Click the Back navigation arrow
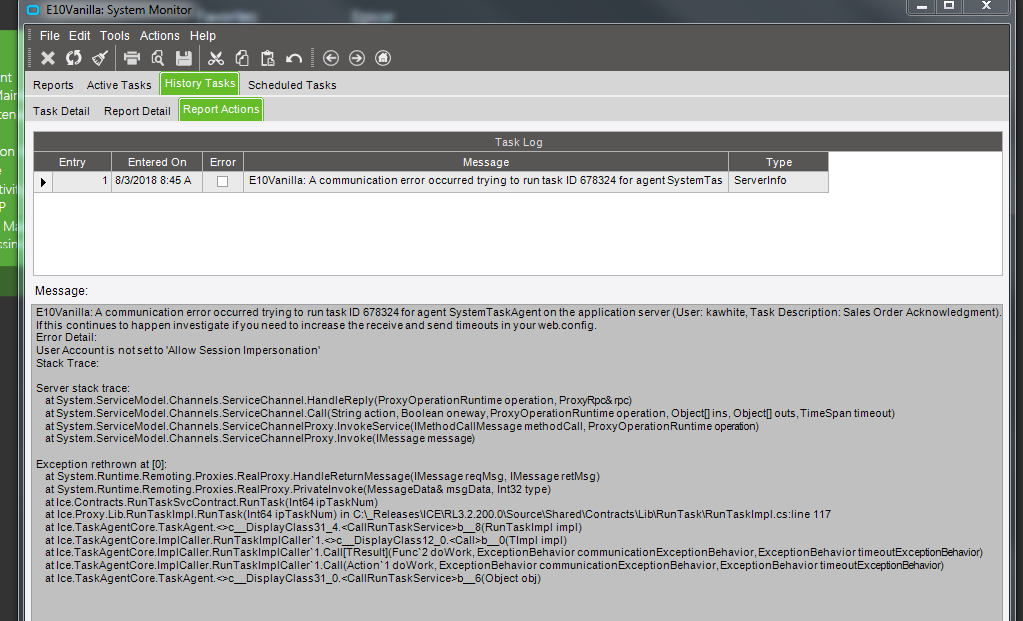Image resolution: width=1023 pixels, height=621 pixels. pos(331,58)
